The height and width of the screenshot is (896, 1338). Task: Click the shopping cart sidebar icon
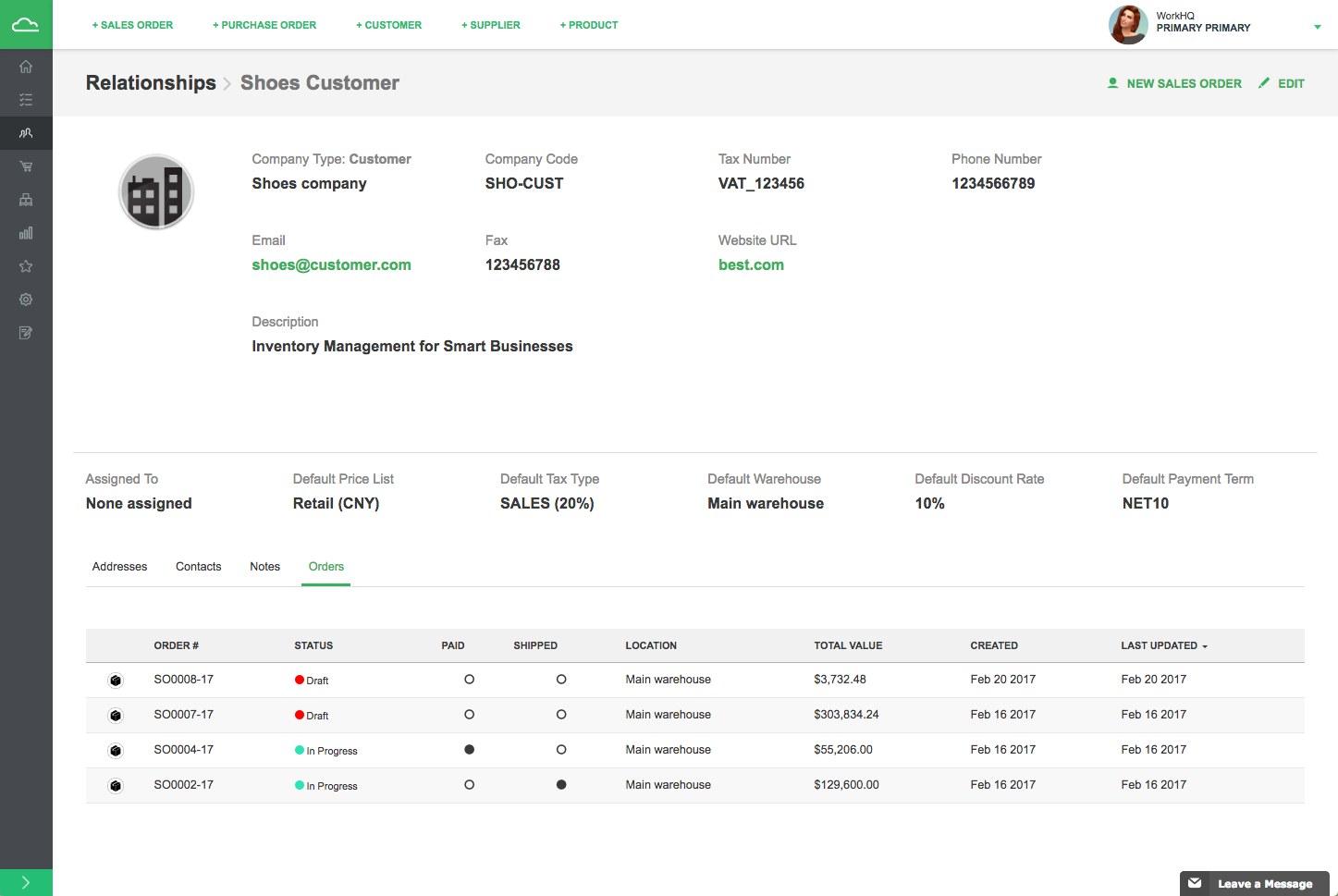click(26, 166)
